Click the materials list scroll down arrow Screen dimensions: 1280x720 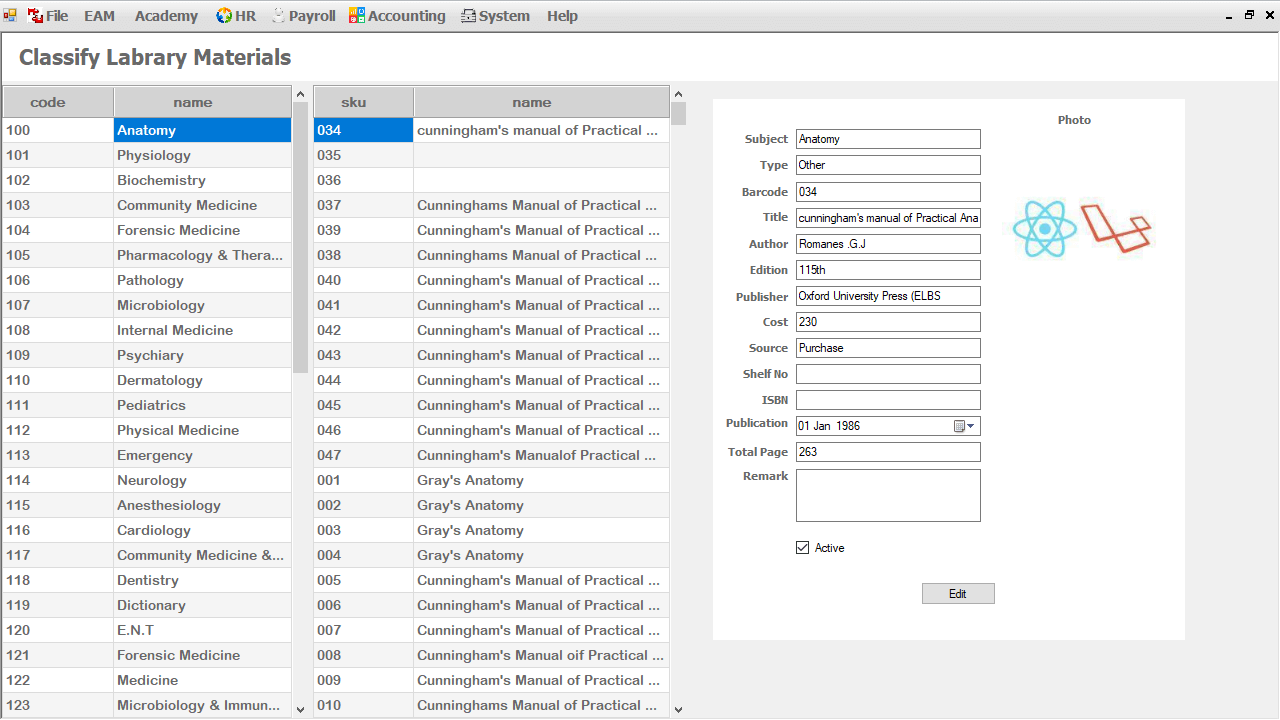(678, 709)
